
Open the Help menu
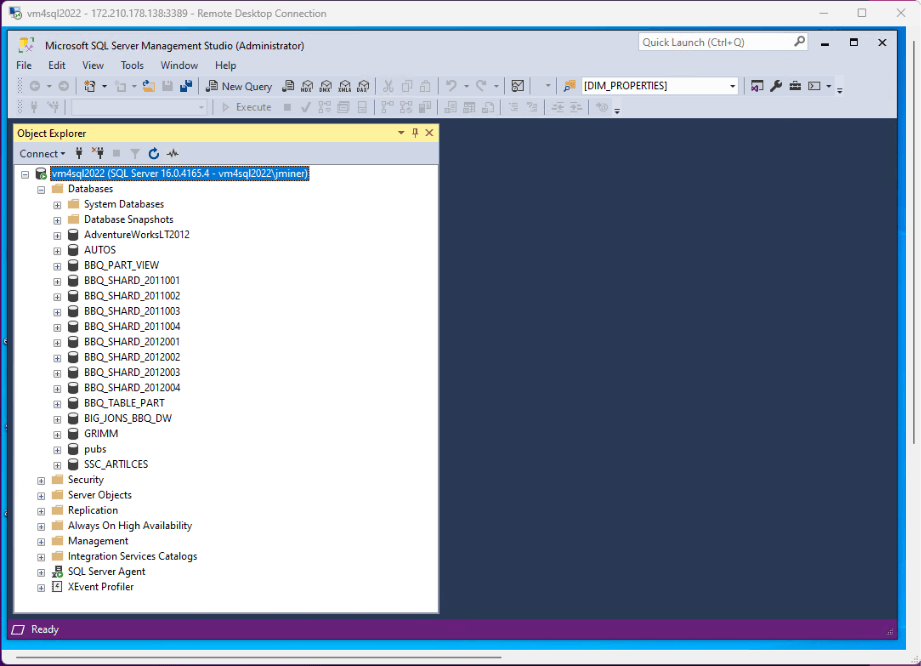click(226, 65)
